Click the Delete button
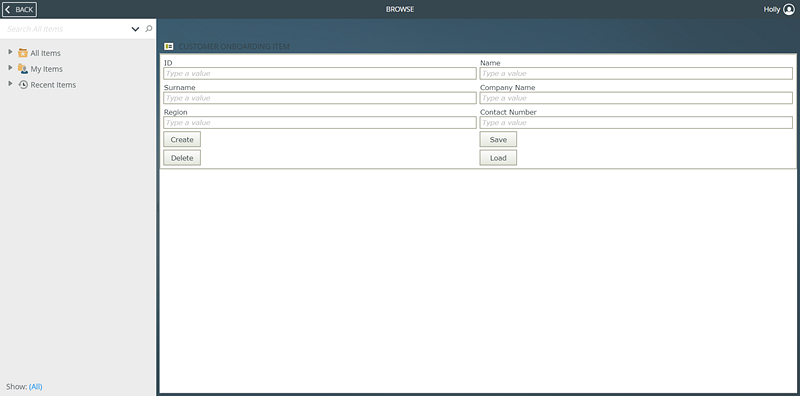The image size is (800, 396). click(182, 158)
